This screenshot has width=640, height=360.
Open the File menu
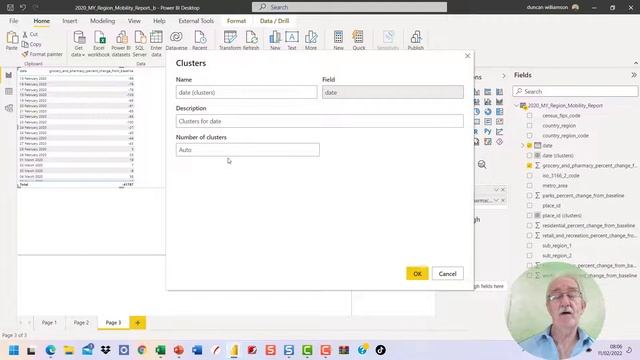pyautogui.click(x=13, y=21)
